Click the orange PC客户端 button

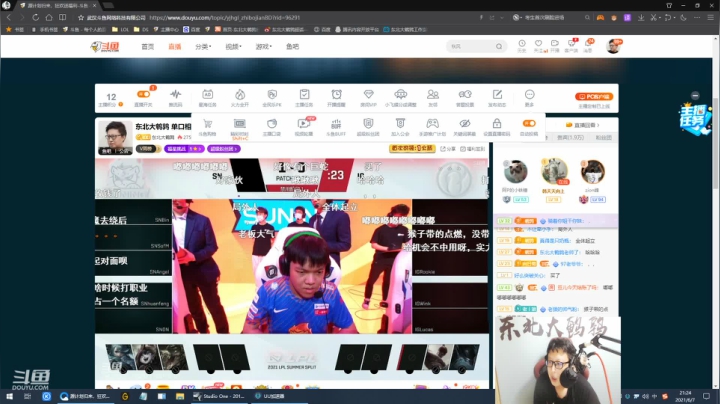pos(594,96)
